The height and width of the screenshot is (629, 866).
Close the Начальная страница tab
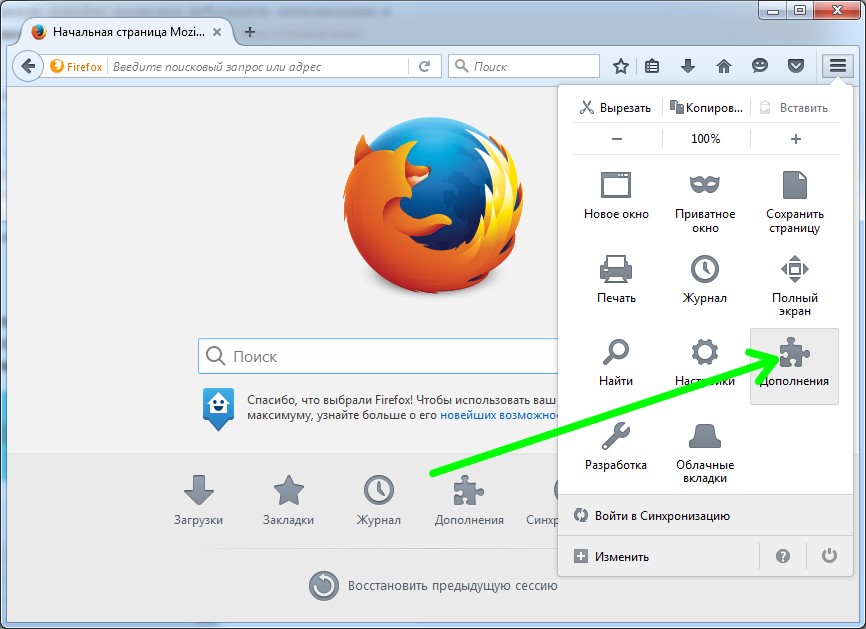[218, 32]
